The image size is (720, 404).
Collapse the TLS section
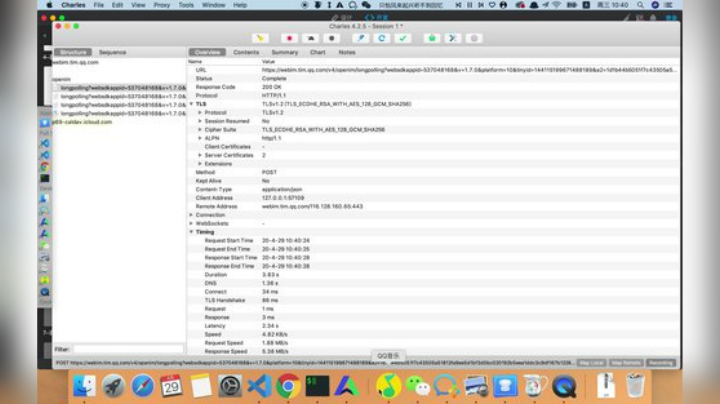(x=191, y=104)
